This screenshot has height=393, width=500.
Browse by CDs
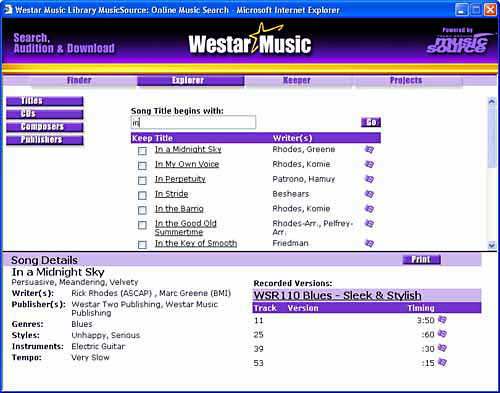45,114
